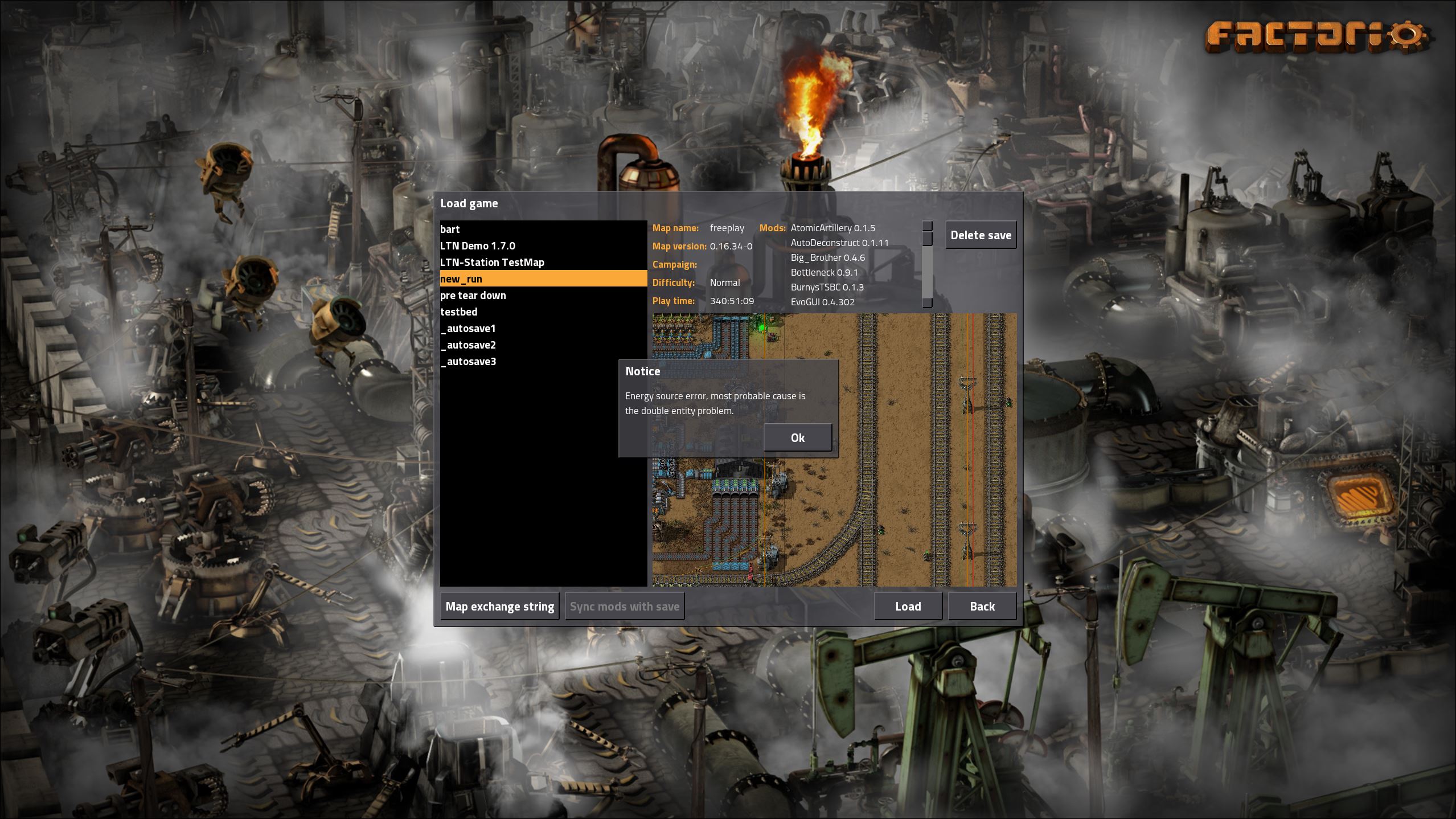Click 'AutoDeconstruct 0.1.11' mod entry
The height and width of the screenshot is (819, 1456).
pyautogui.click(x=839, y=243)
